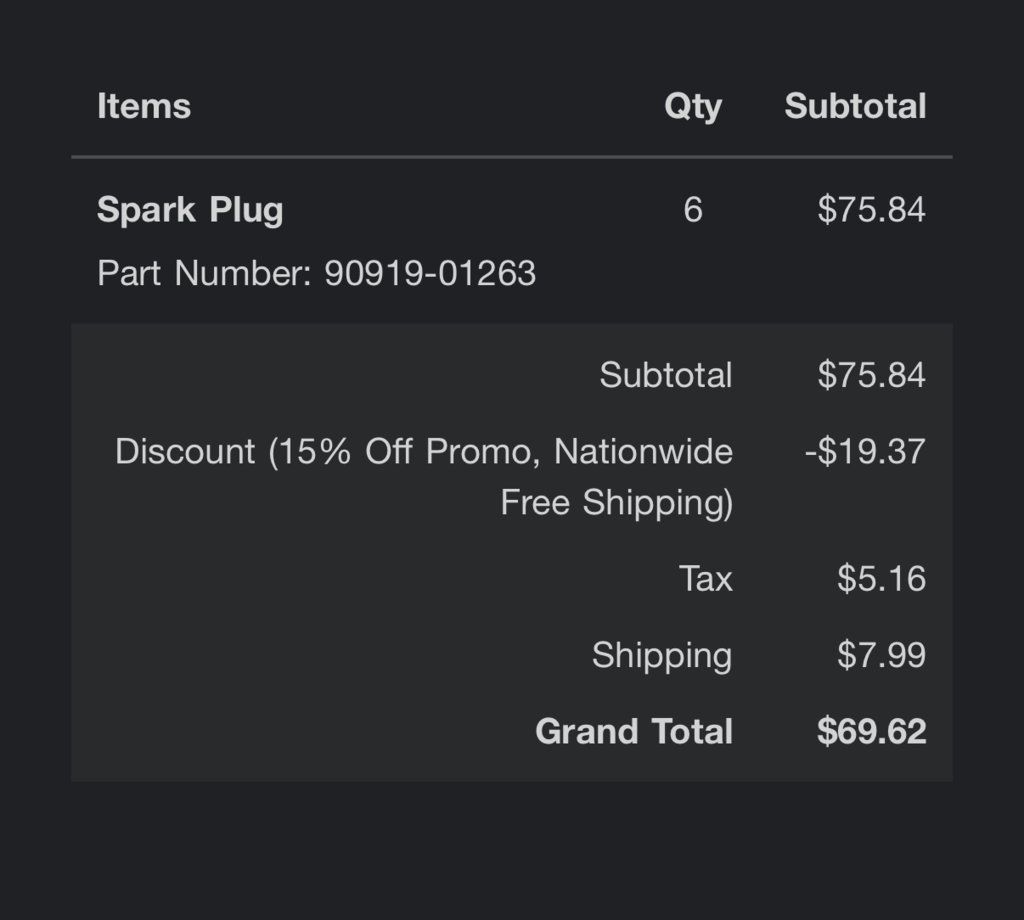
Task: Click the header divider line below Items
Action: pos(512,157)
